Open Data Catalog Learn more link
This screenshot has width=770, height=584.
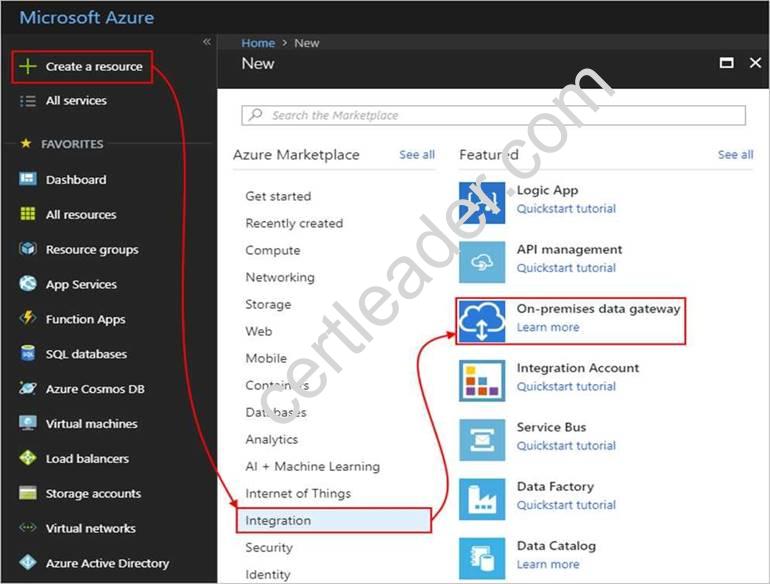point(548,564)
